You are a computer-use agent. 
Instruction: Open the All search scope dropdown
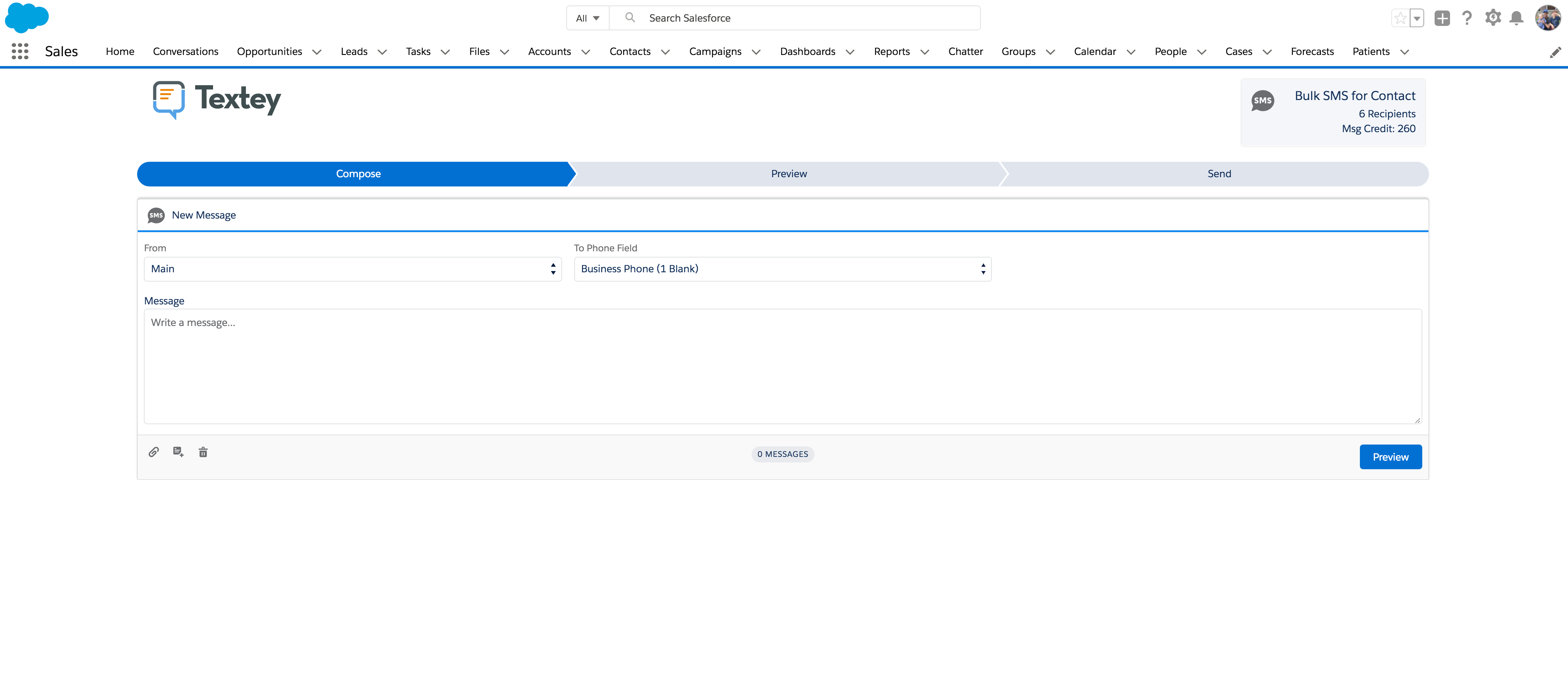(588, 18)
